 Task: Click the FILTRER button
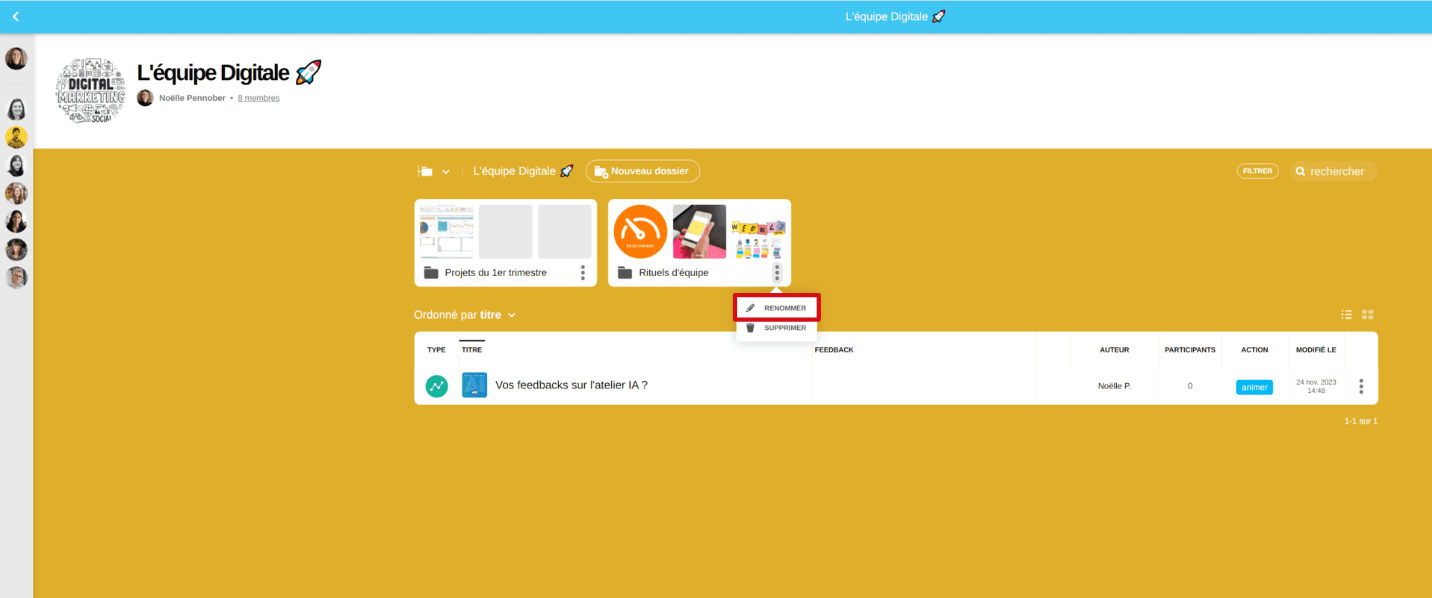[1257, 171]
